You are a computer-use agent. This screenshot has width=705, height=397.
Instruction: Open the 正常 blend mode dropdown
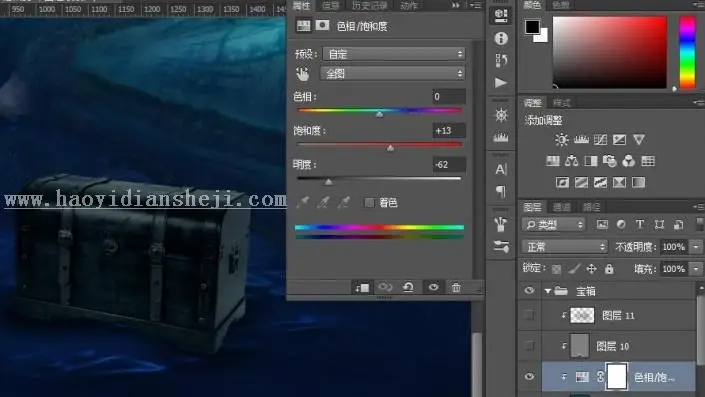(565, 246)
